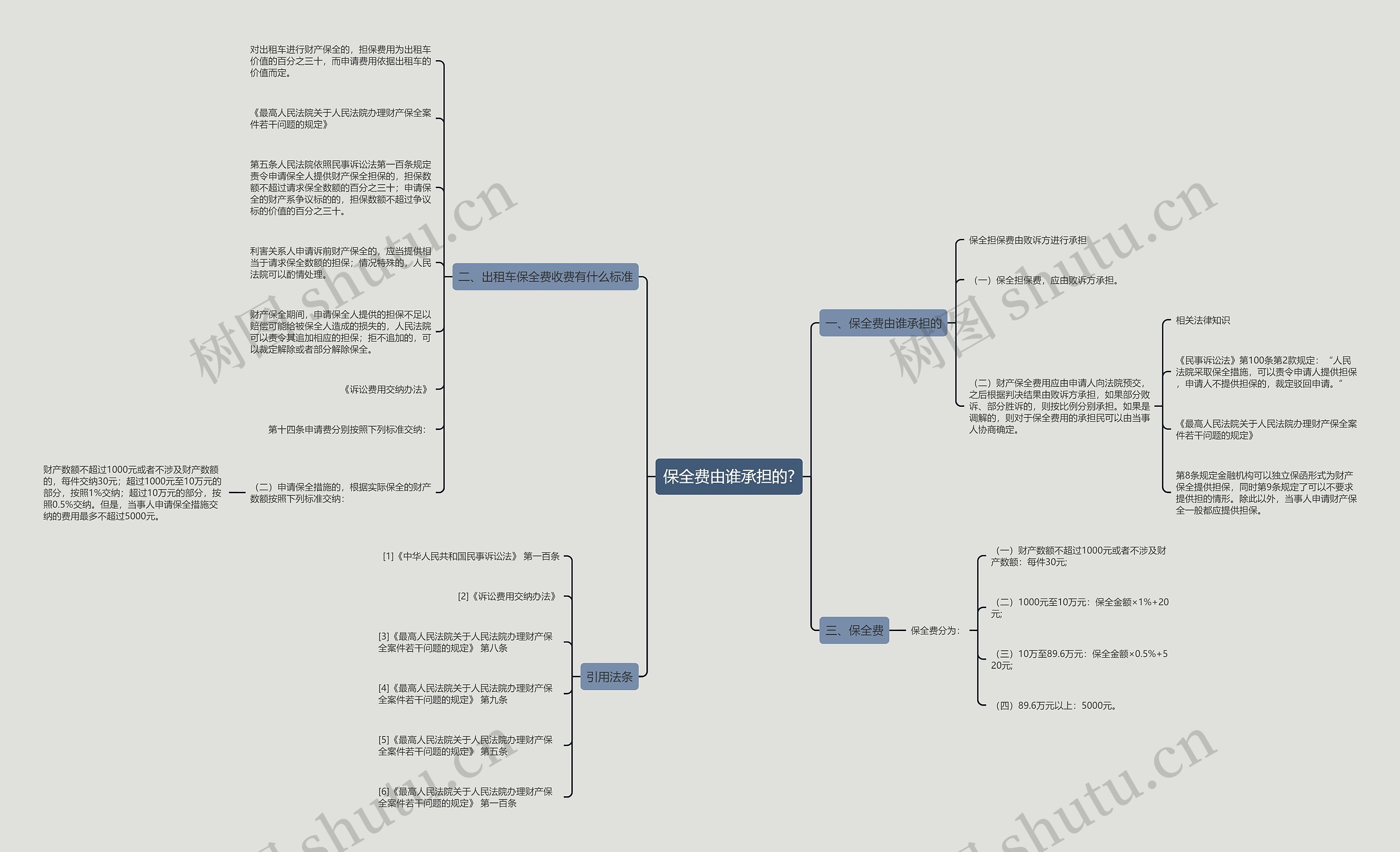
Task: Click the '相关法律知识' expandable node
Action: [x=1209, y=318]
